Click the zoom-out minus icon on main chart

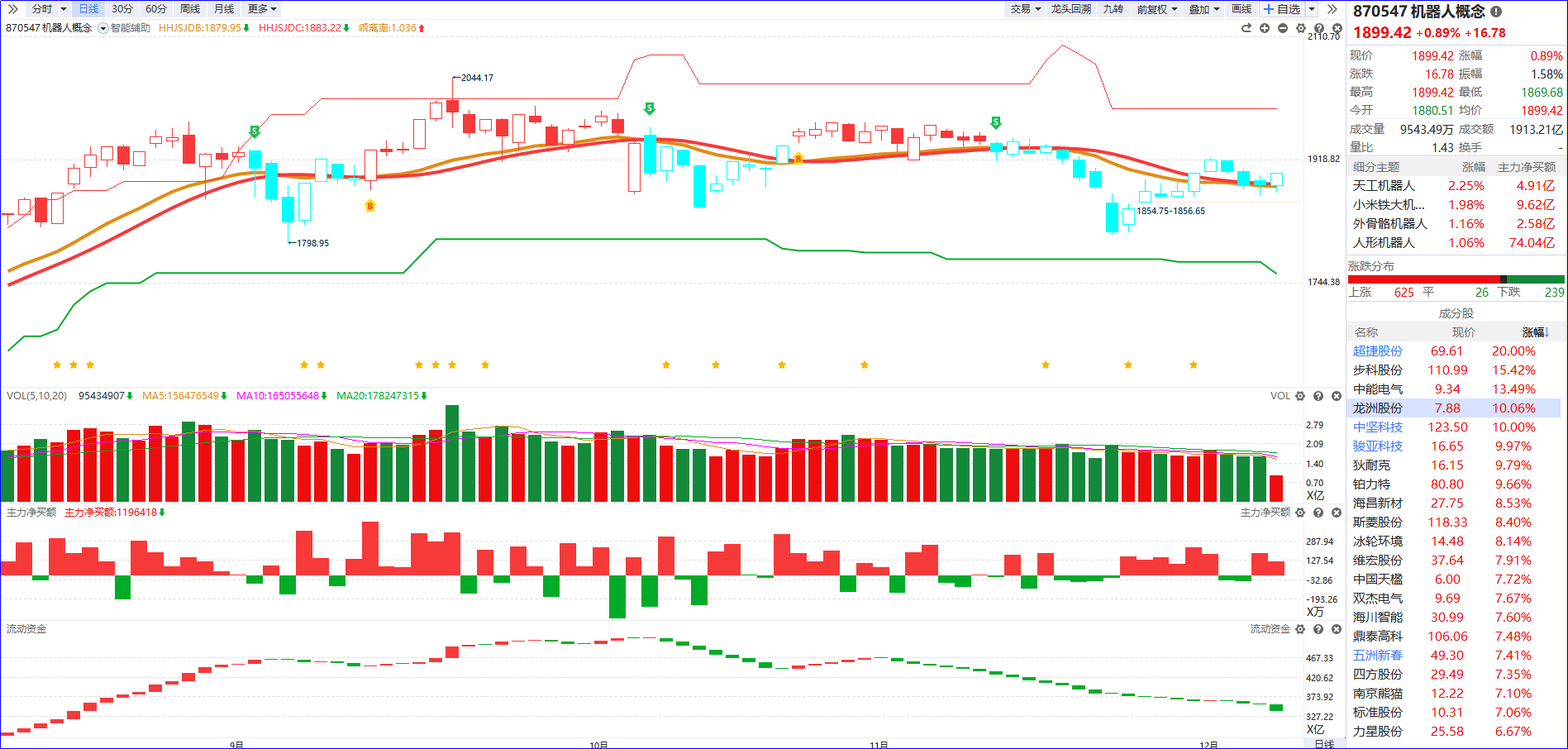click(x=1283, y=28)
